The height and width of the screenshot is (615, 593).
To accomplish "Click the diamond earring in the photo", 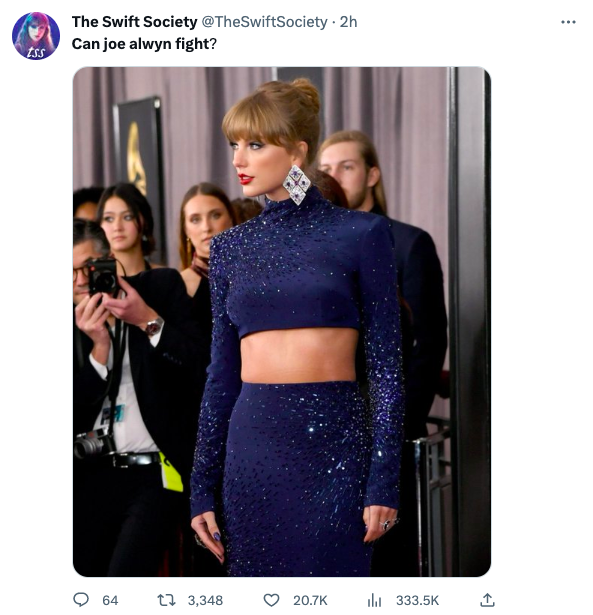I will [x=296, y=185].
